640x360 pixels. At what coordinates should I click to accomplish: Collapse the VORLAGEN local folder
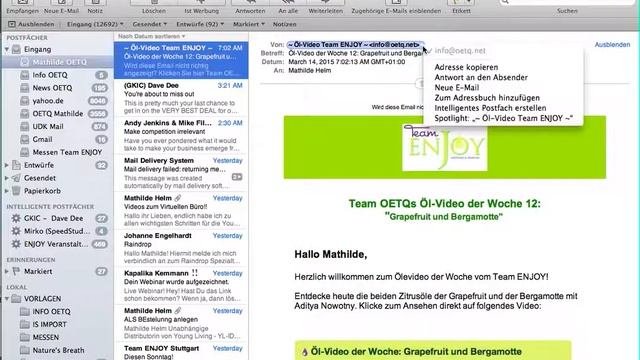point(7,299)
